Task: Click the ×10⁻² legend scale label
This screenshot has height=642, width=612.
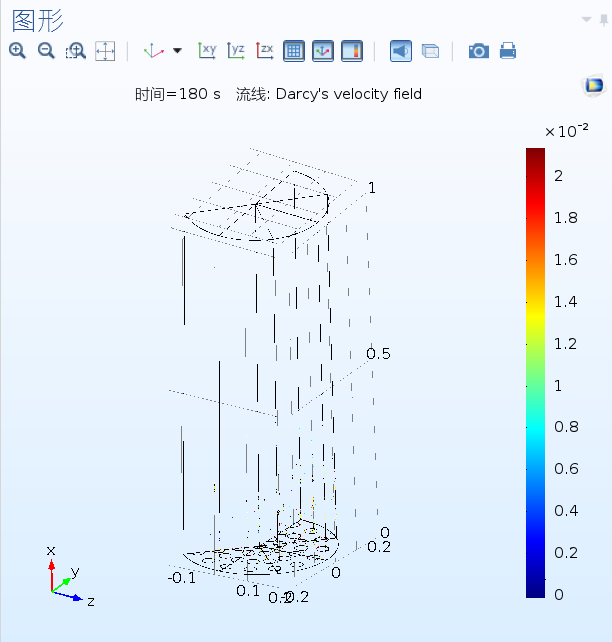Action: pyautogui.click(x=567, y=131)
